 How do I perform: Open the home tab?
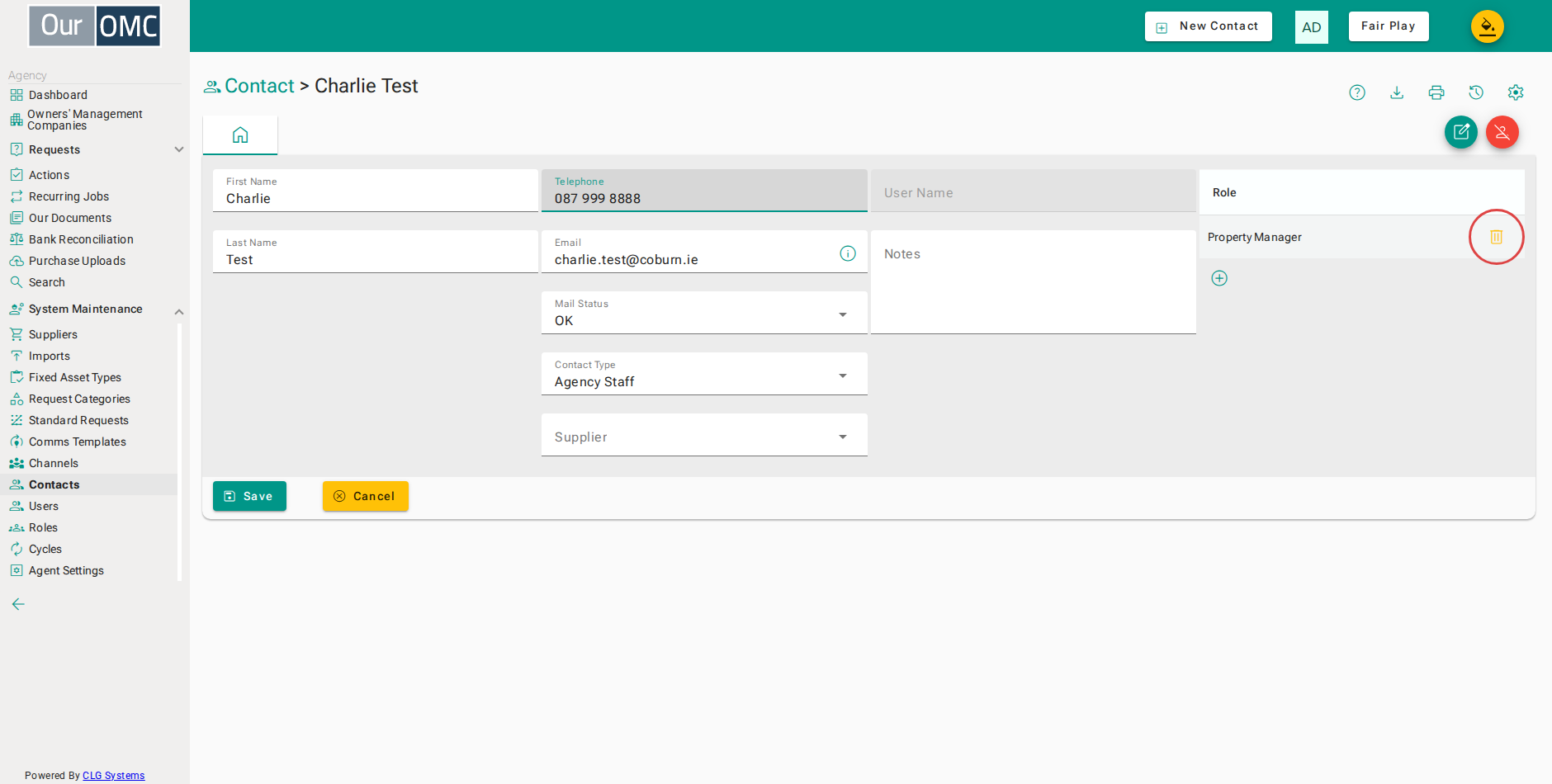coord(240,135)
